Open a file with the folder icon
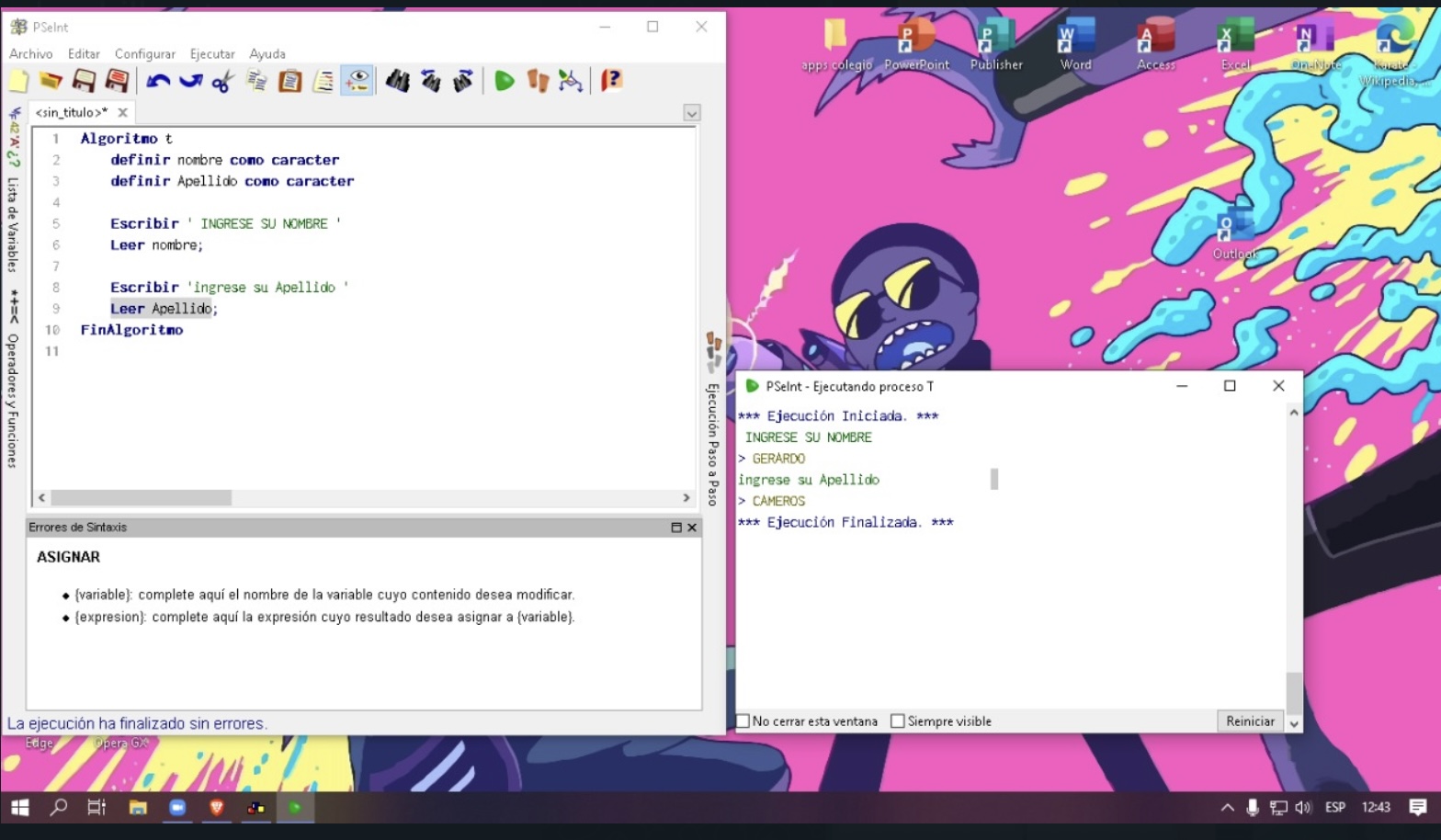Screen dimensions: 1441x840 [x=51, y=81]
